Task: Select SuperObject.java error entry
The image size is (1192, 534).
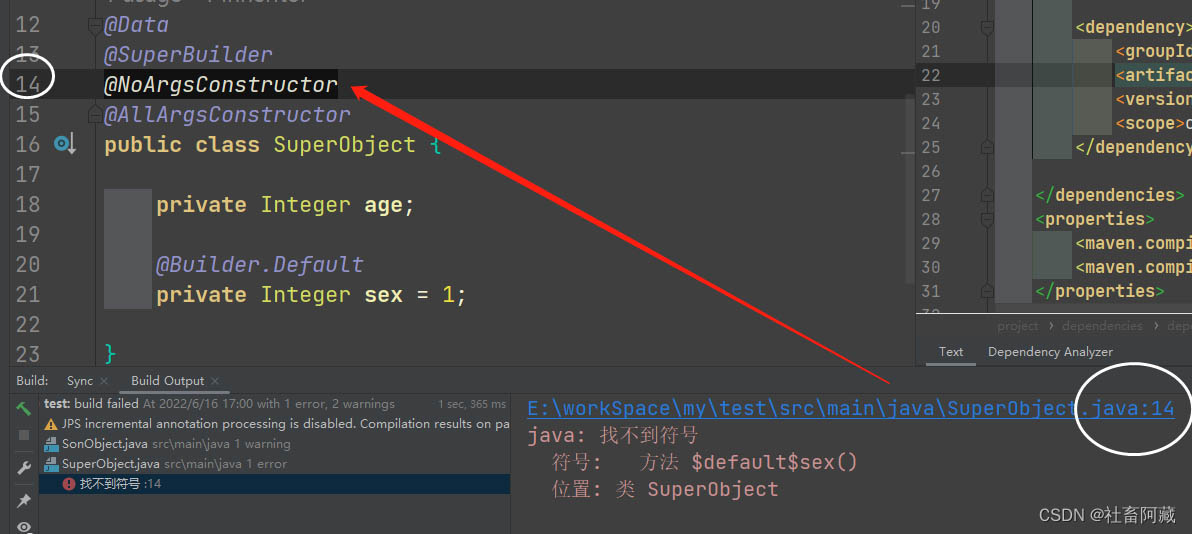Action: point(110,464)
